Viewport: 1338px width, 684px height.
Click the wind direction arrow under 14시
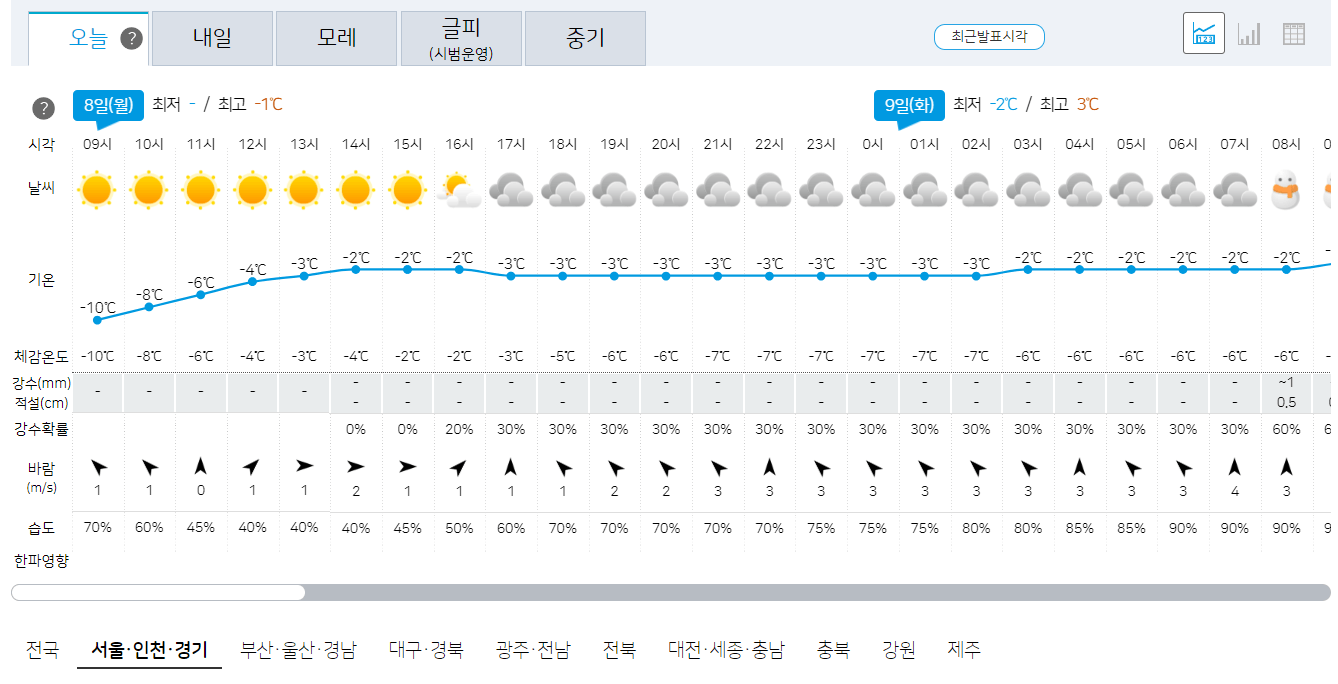pos(355,466)
